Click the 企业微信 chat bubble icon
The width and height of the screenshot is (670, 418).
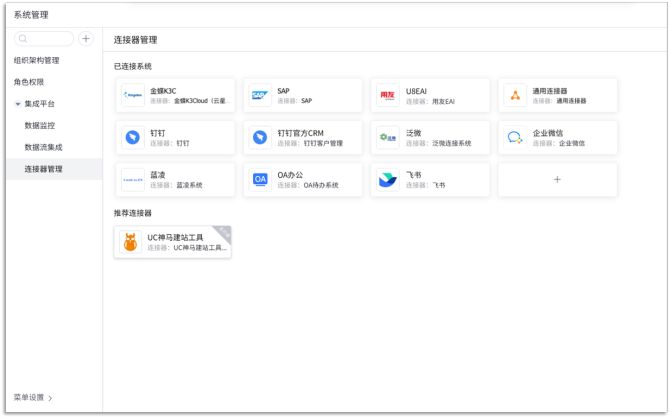[x=515, y=138]
